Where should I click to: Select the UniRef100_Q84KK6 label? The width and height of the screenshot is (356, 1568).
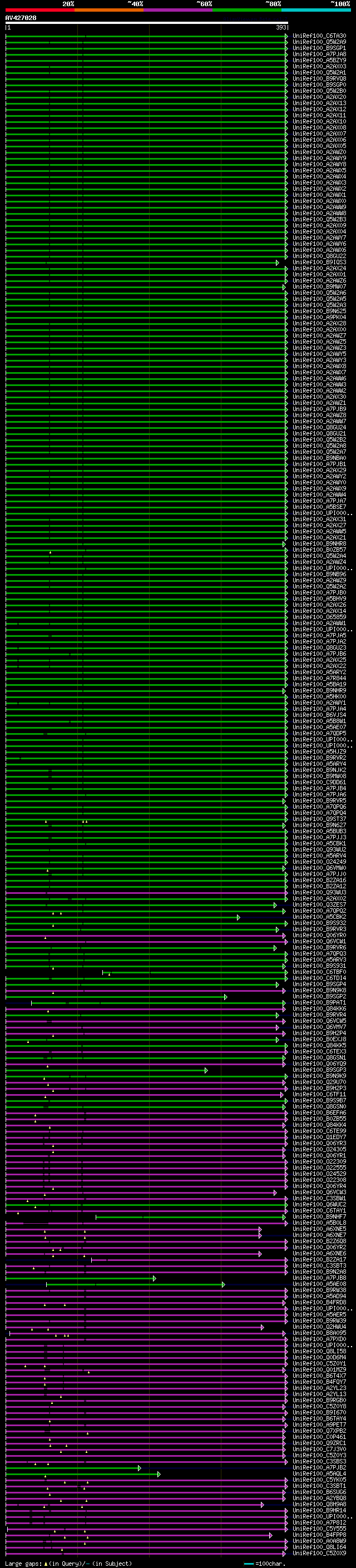[x=319, y=1008]
